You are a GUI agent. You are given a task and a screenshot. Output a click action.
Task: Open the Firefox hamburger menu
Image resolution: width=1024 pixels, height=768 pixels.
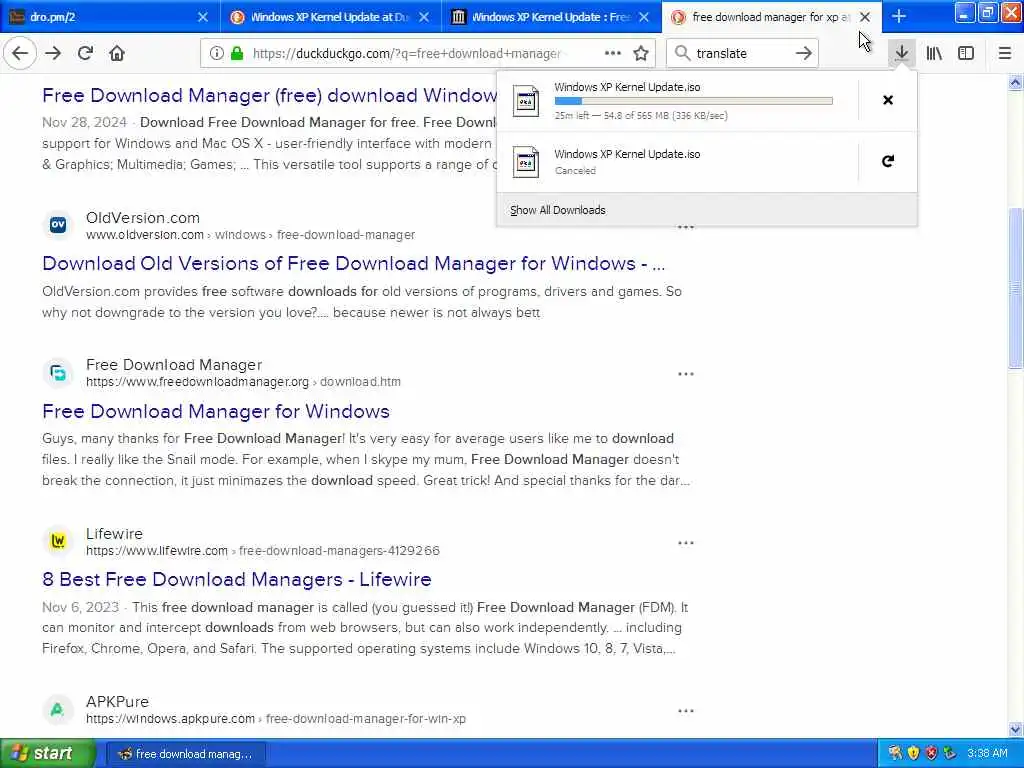pyautogui.click(x=1005, y=54)
